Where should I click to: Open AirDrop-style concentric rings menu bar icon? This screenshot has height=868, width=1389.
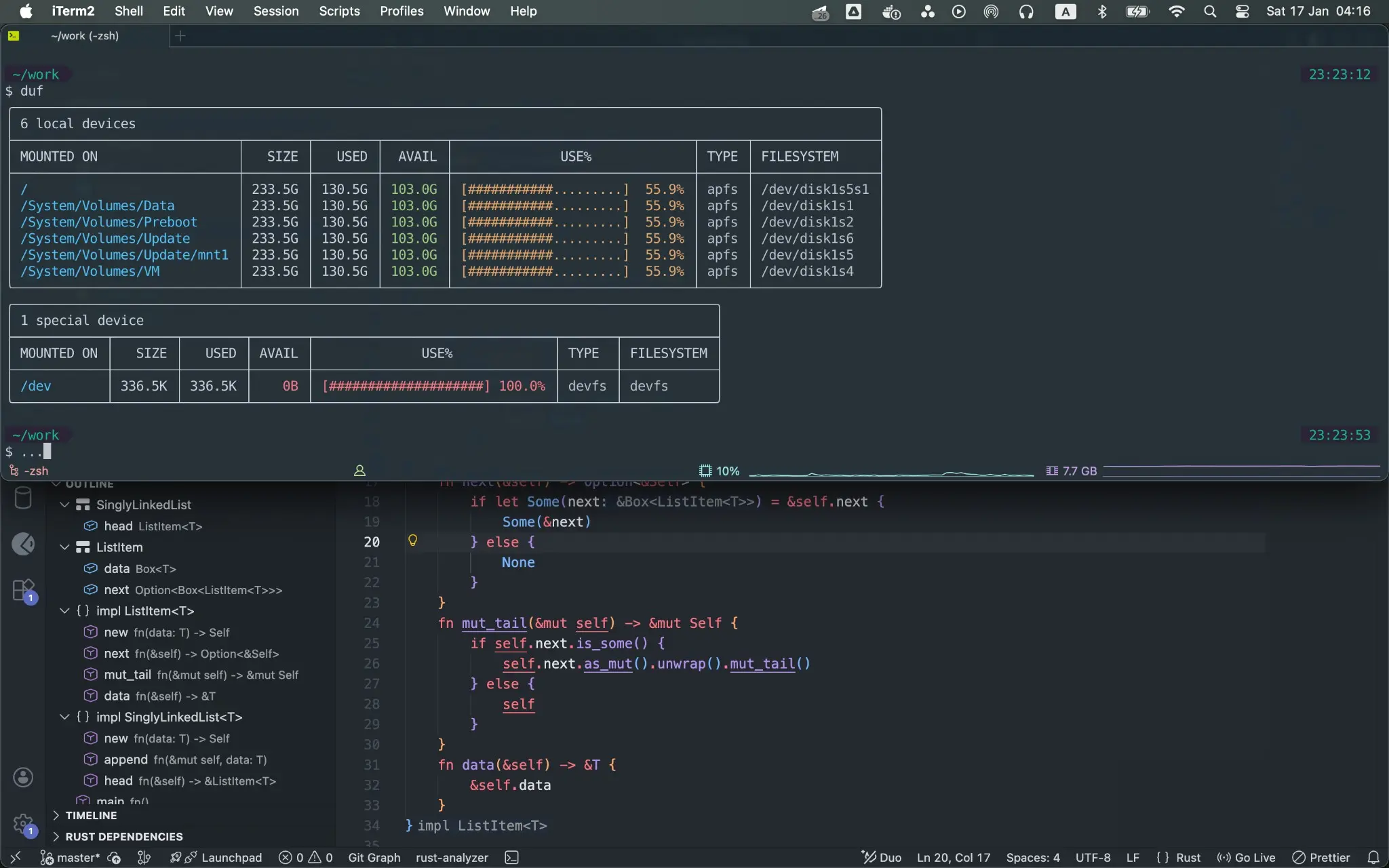pos(991,12)
